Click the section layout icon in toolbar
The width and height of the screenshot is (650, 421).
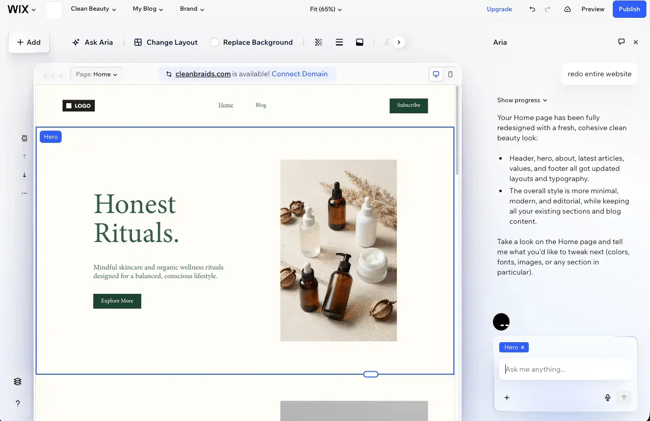[x=359, y=42]
